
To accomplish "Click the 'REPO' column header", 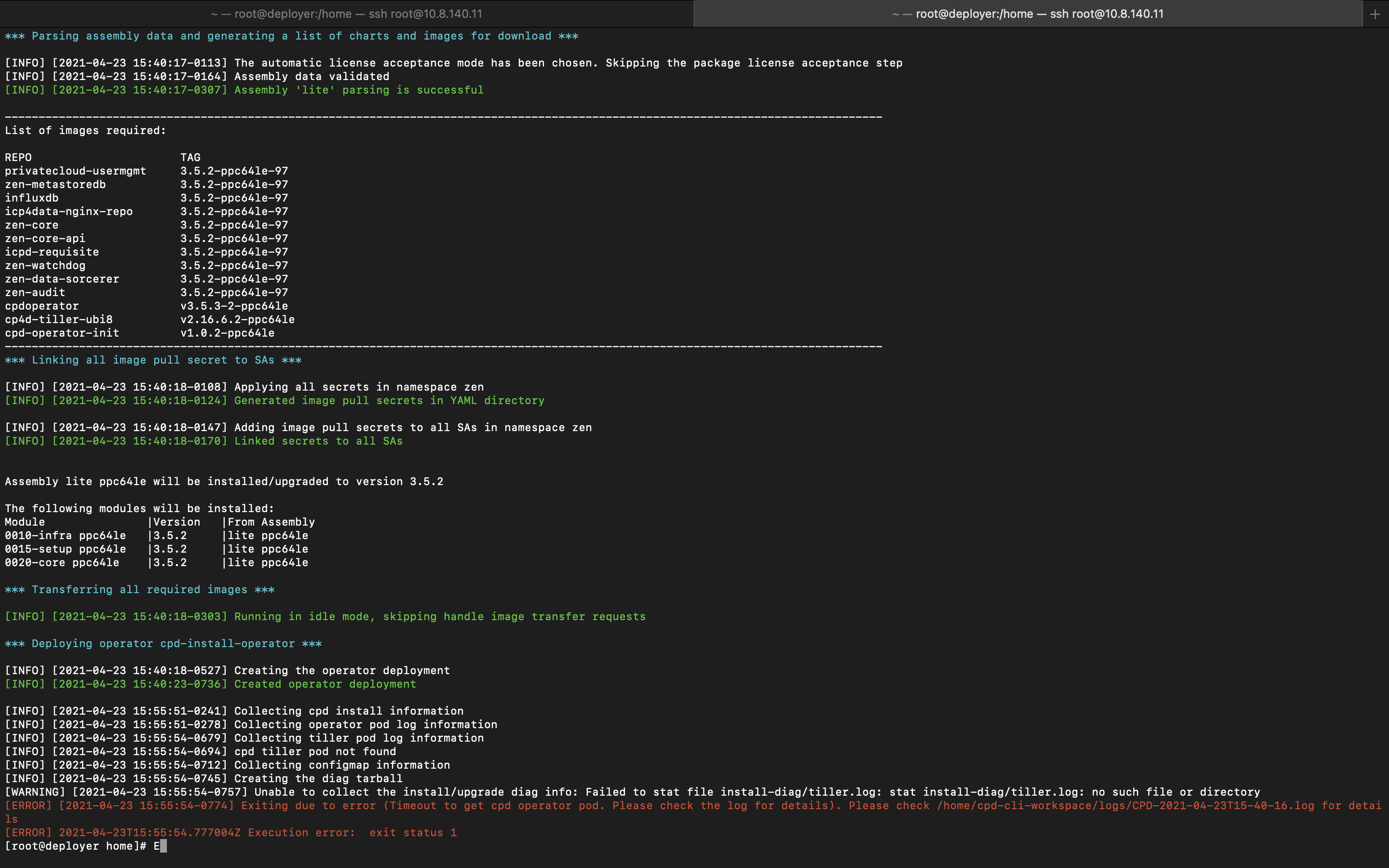I will coord(18,157).
